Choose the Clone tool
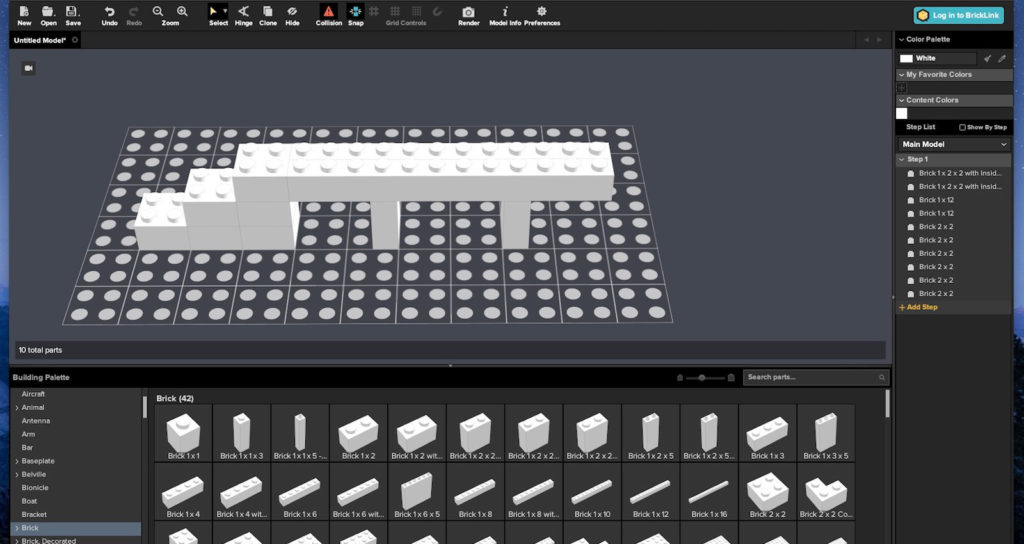The image size is (1024, 544). [x=268, y=15]
